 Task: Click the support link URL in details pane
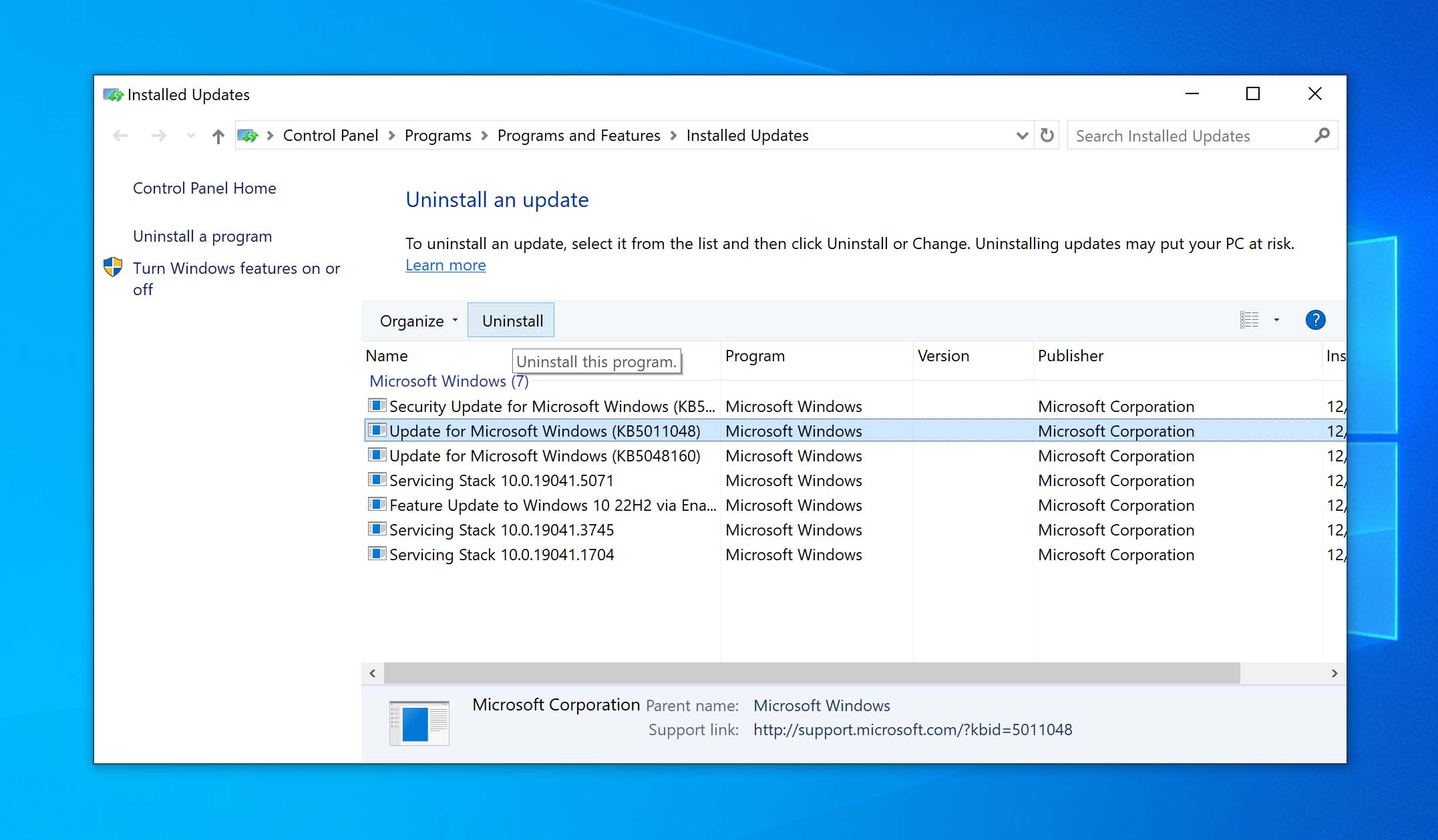[x=912, y=730]
